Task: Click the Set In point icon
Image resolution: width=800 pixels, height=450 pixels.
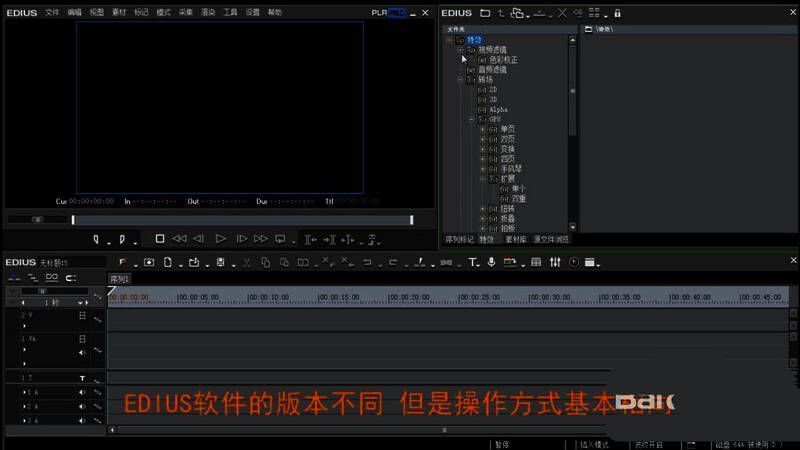Action: tap(97, 239)
